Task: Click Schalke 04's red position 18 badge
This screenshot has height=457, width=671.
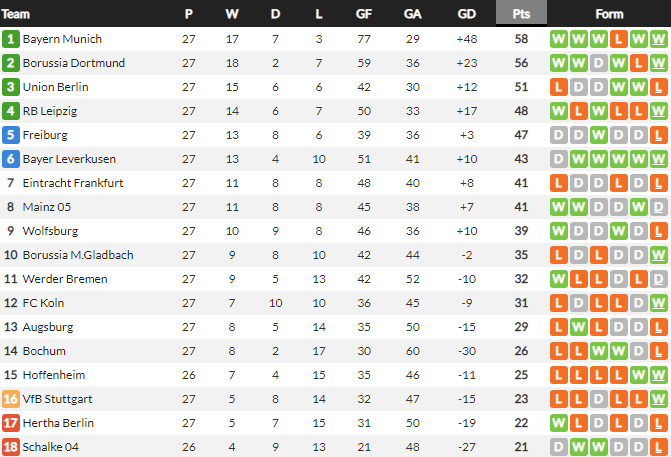Action: pos(11,447)
